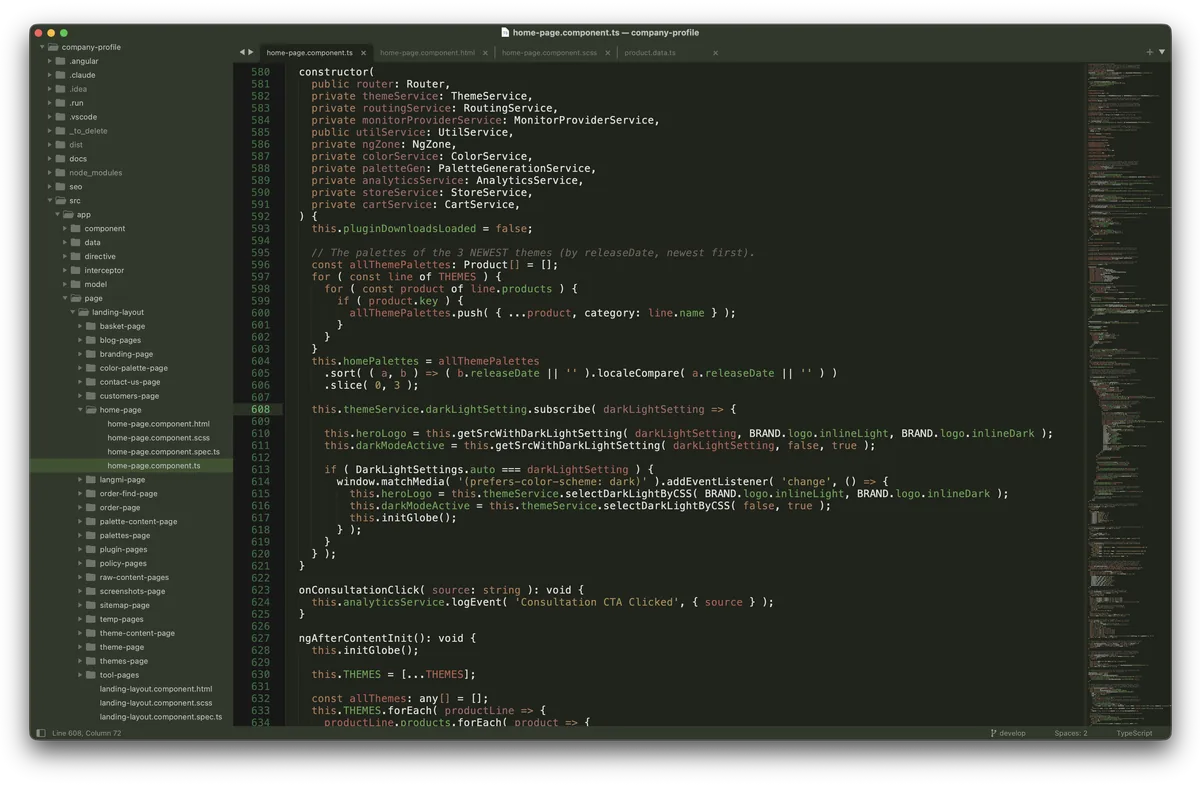Click the seo folder icon
Viewport: 1200px width, 787px height.
[60, 187]
